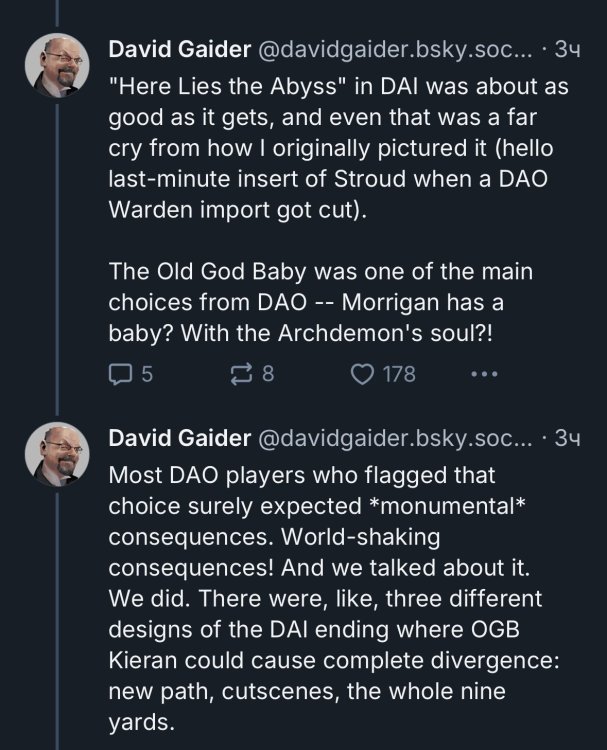This screenshot has width=607, height=750.
Task: Open David Gaider's avatar on the first post
Action: coord(57,65)
